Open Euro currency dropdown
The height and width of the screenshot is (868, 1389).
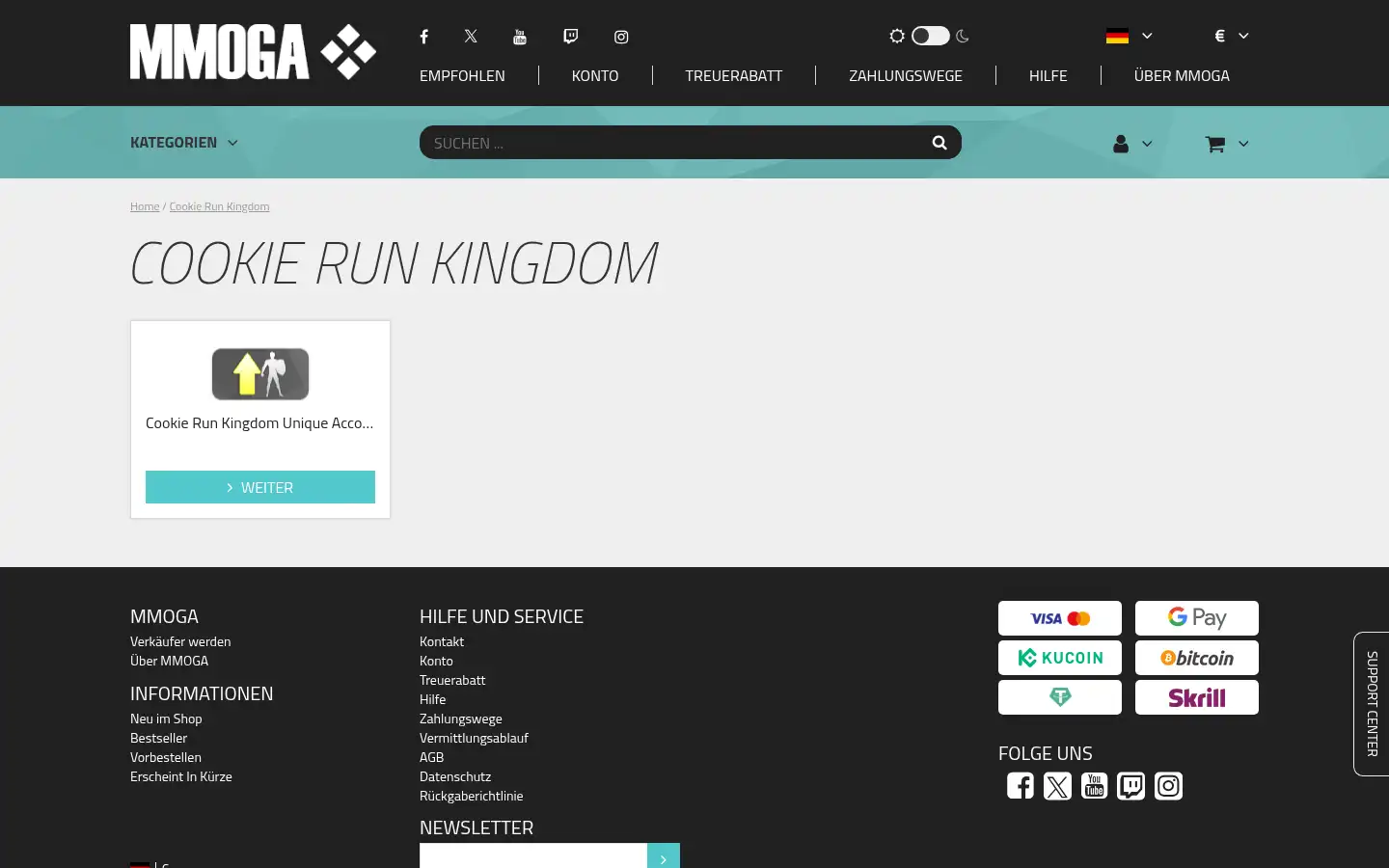coord(1232,36)
